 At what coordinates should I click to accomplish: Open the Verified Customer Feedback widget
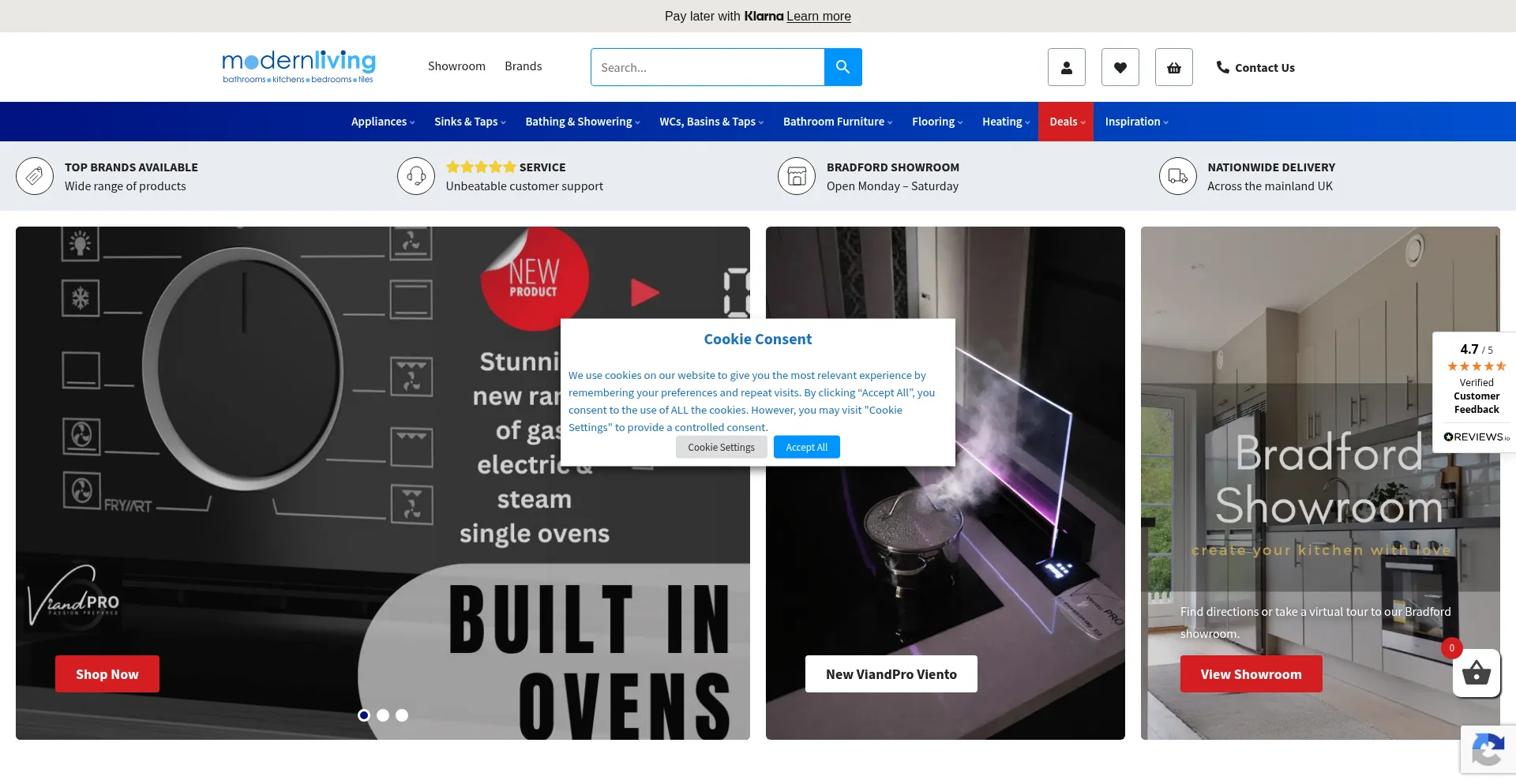(1475, 392)
